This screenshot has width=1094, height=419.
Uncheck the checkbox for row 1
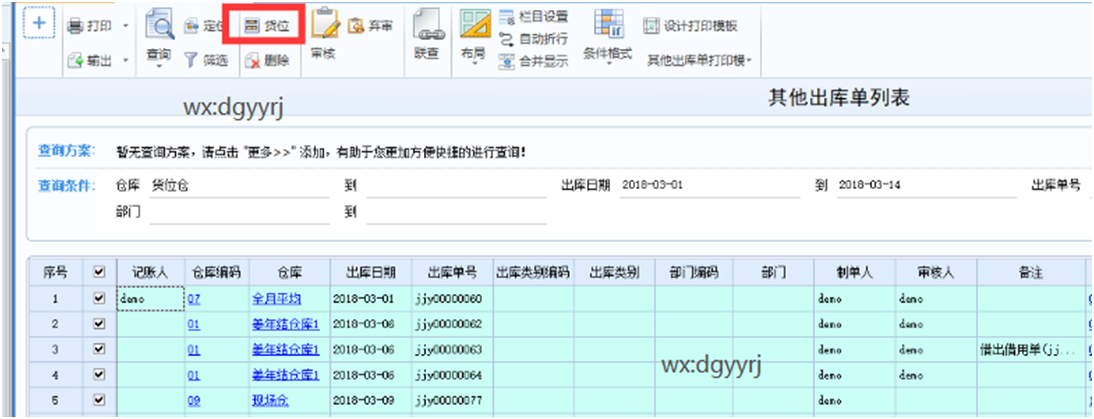click(99, 298)
